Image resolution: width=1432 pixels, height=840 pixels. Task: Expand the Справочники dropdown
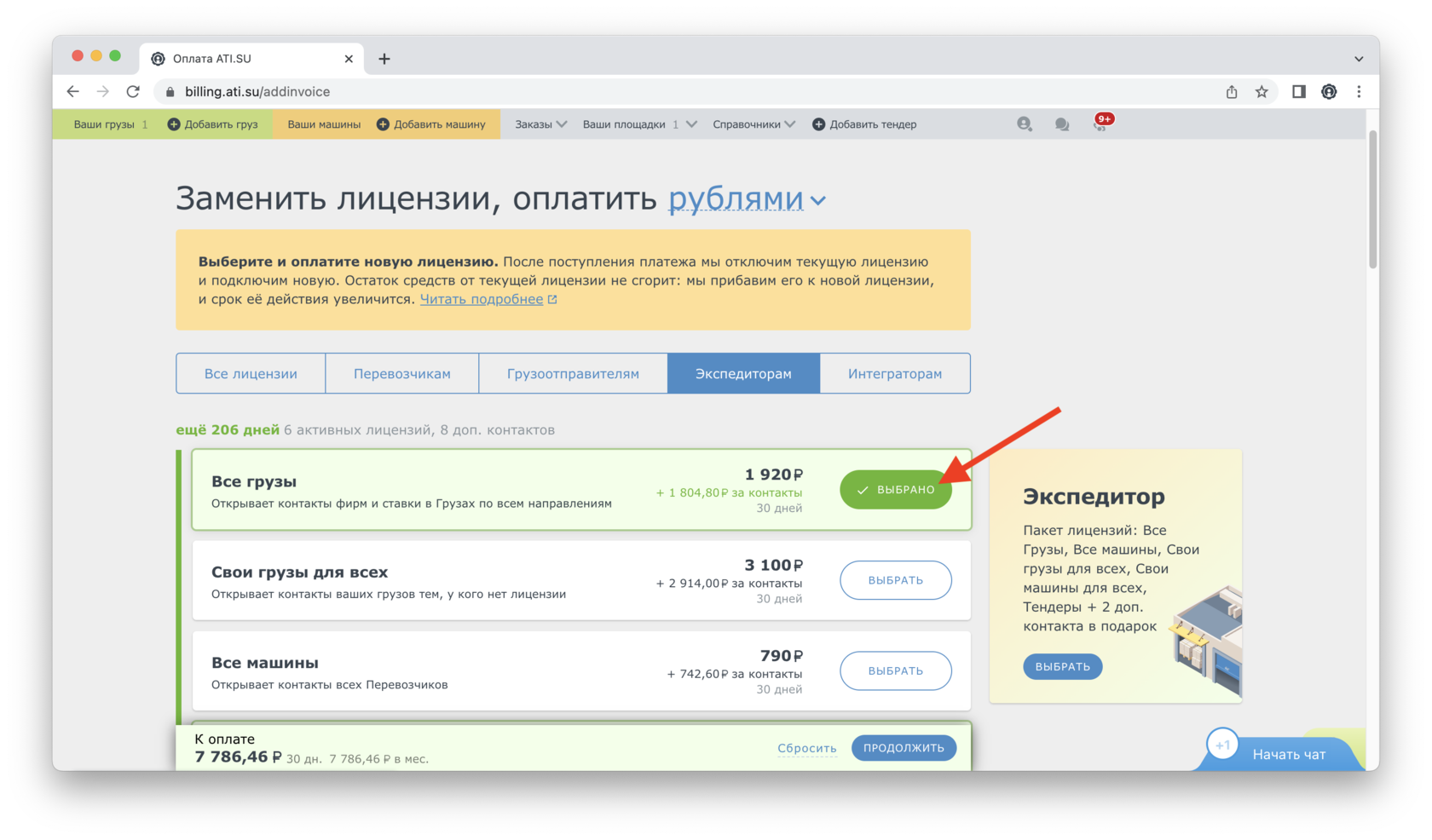coord(754,124)
